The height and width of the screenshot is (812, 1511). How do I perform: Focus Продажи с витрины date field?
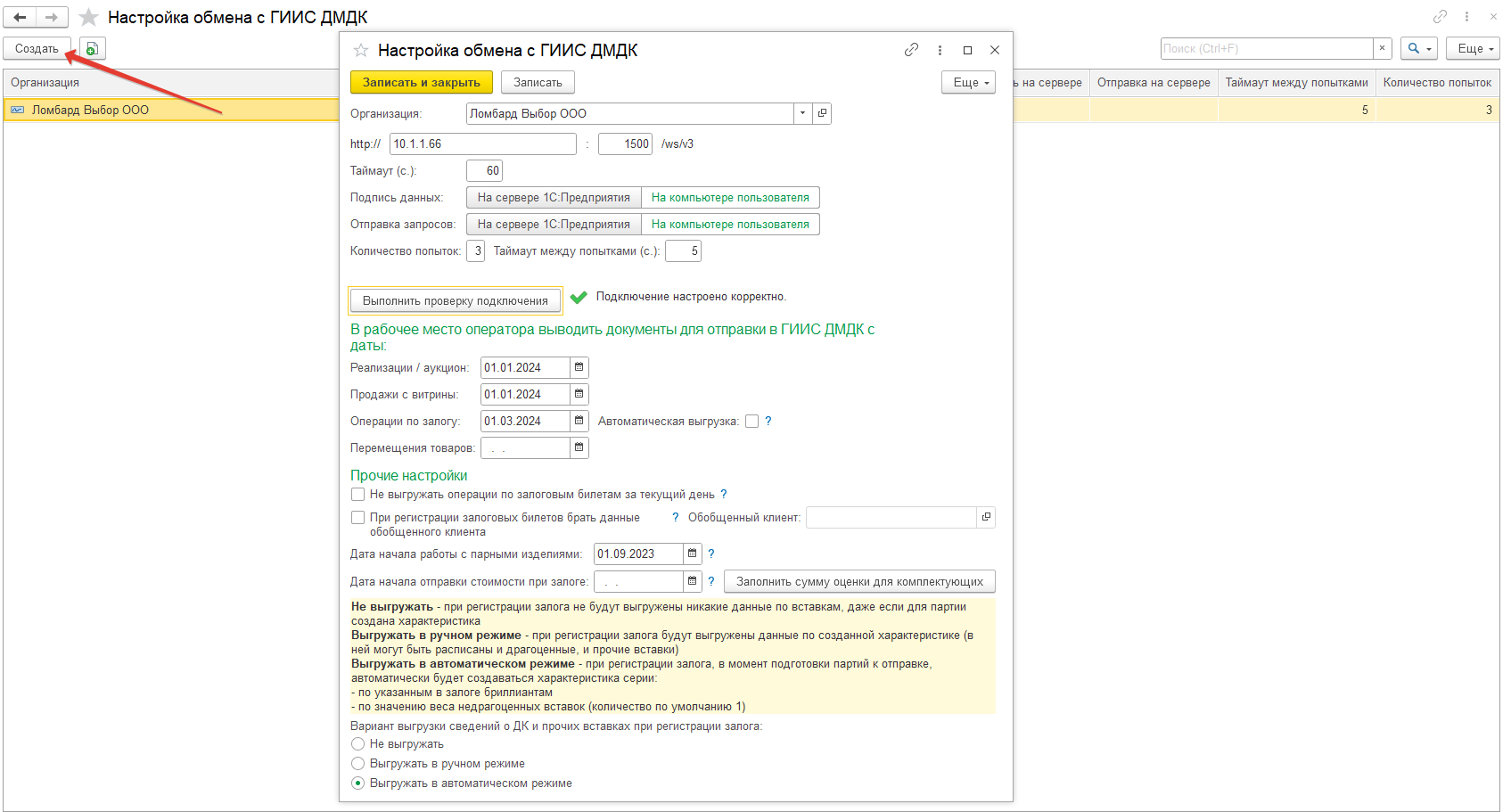coord(525,394)
